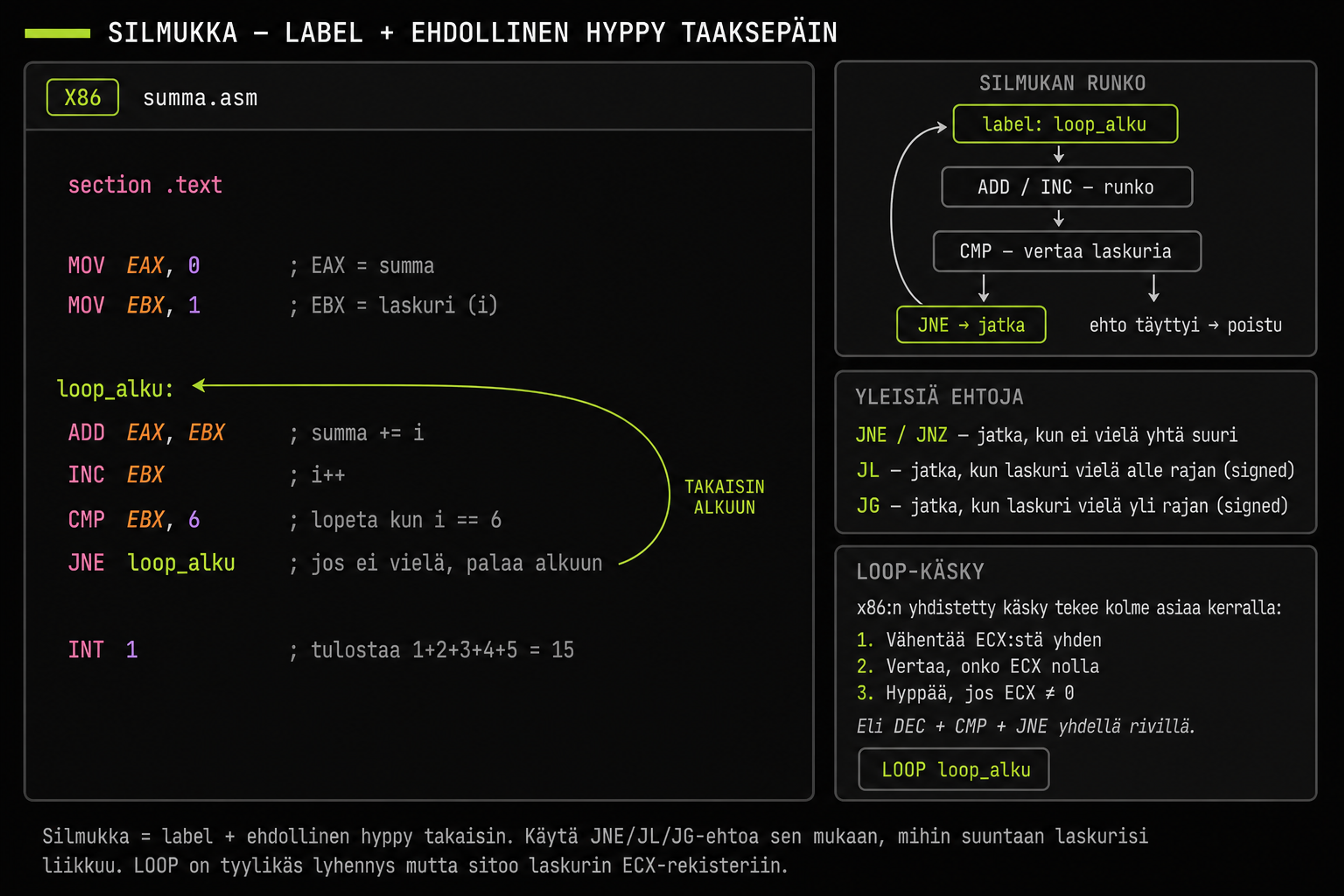Click the 'CMP – vertaa laskuria' box
Image resolution: width=1344 pixels, height=896 pixels.
tap(1067, 251)
